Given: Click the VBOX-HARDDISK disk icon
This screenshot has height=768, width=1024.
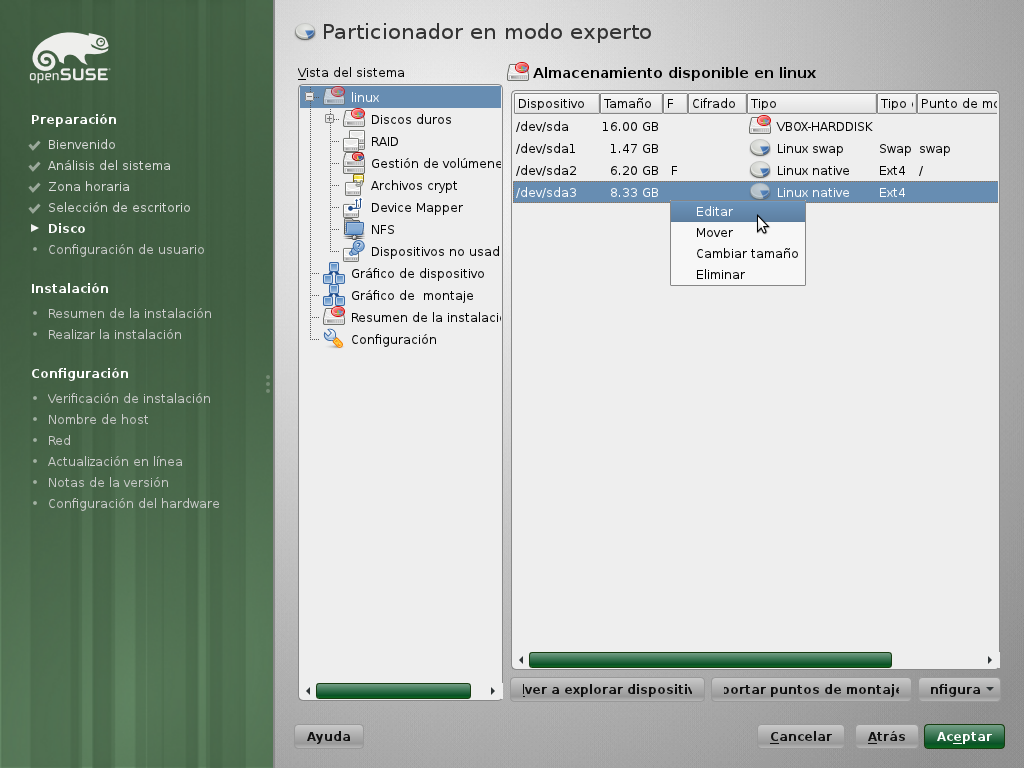Looking at the screenshot, I should (x=760, y=126).
